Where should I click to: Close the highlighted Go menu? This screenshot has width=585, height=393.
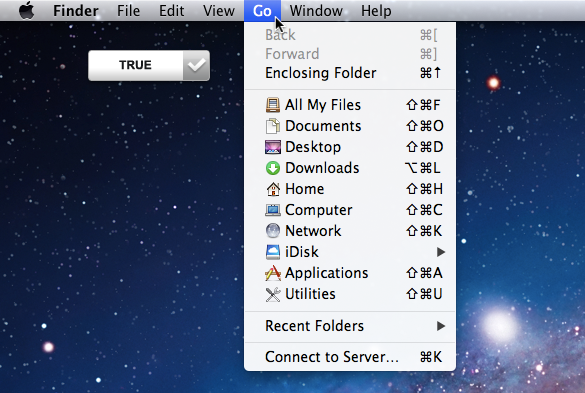pyautogui.click(x=262, y=10)
